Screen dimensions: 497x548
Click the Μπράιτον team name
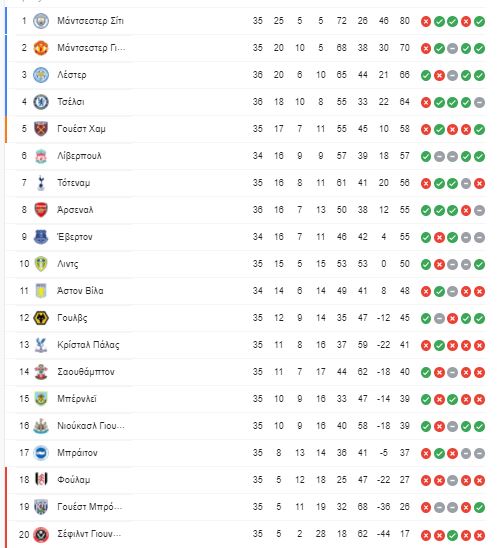(x=77, y=453)
